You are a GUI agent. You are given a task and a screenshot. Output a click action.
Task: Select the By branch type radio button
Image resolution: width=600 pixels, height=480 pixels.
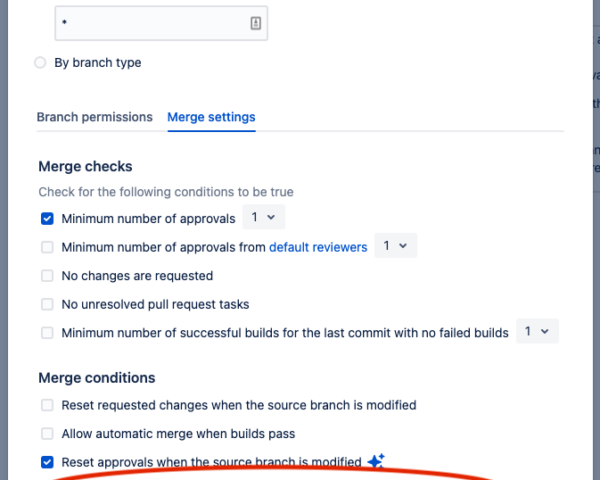40,62
